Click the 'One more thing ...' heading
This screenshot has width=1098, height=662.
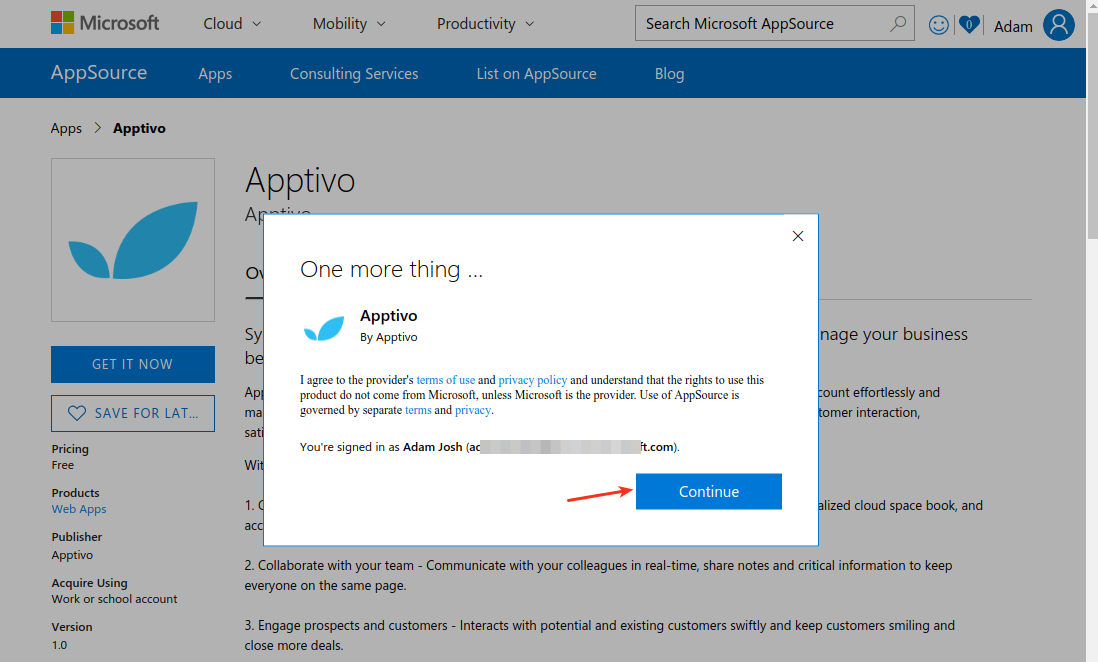tap(391, 269)
